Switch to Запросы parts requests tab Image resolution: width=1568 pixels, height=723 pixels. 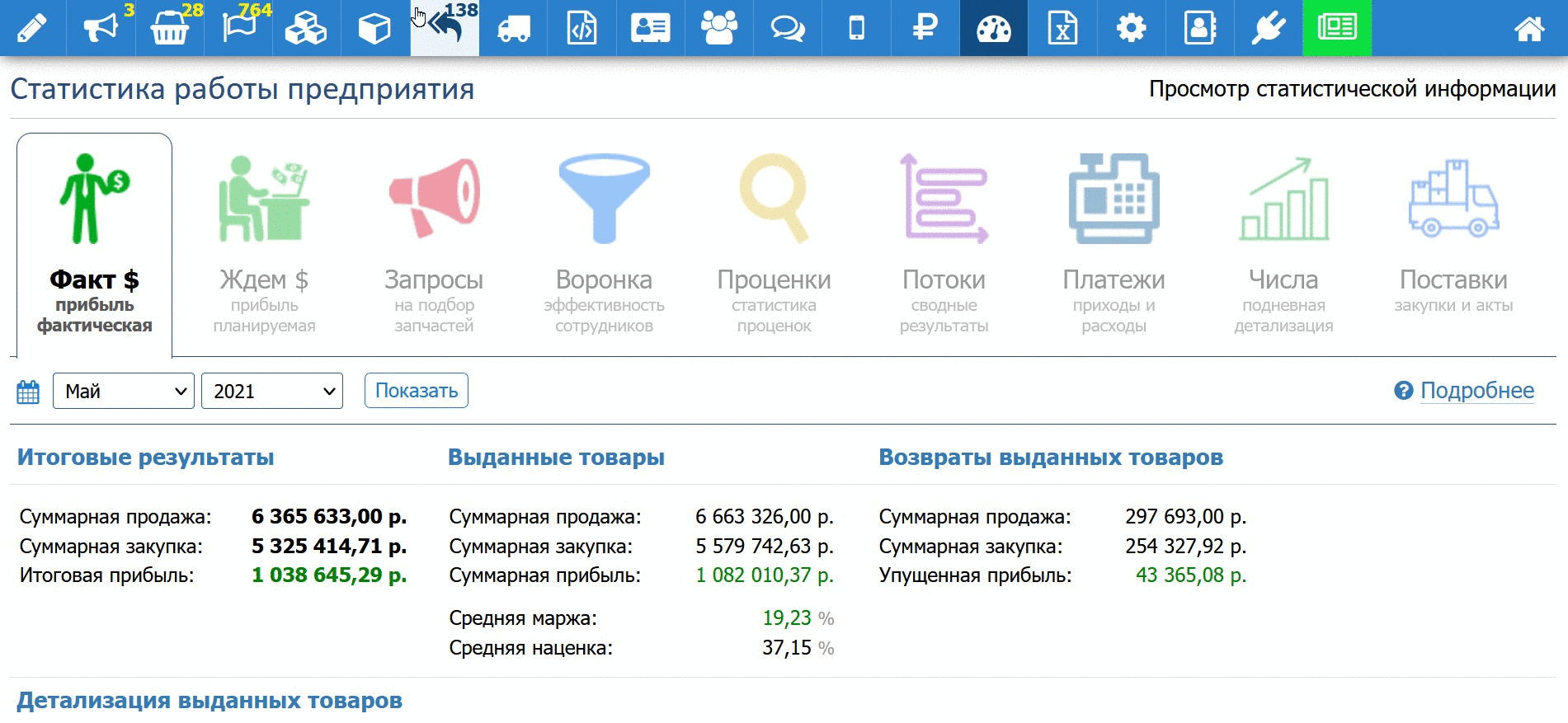tap(434, 245)
